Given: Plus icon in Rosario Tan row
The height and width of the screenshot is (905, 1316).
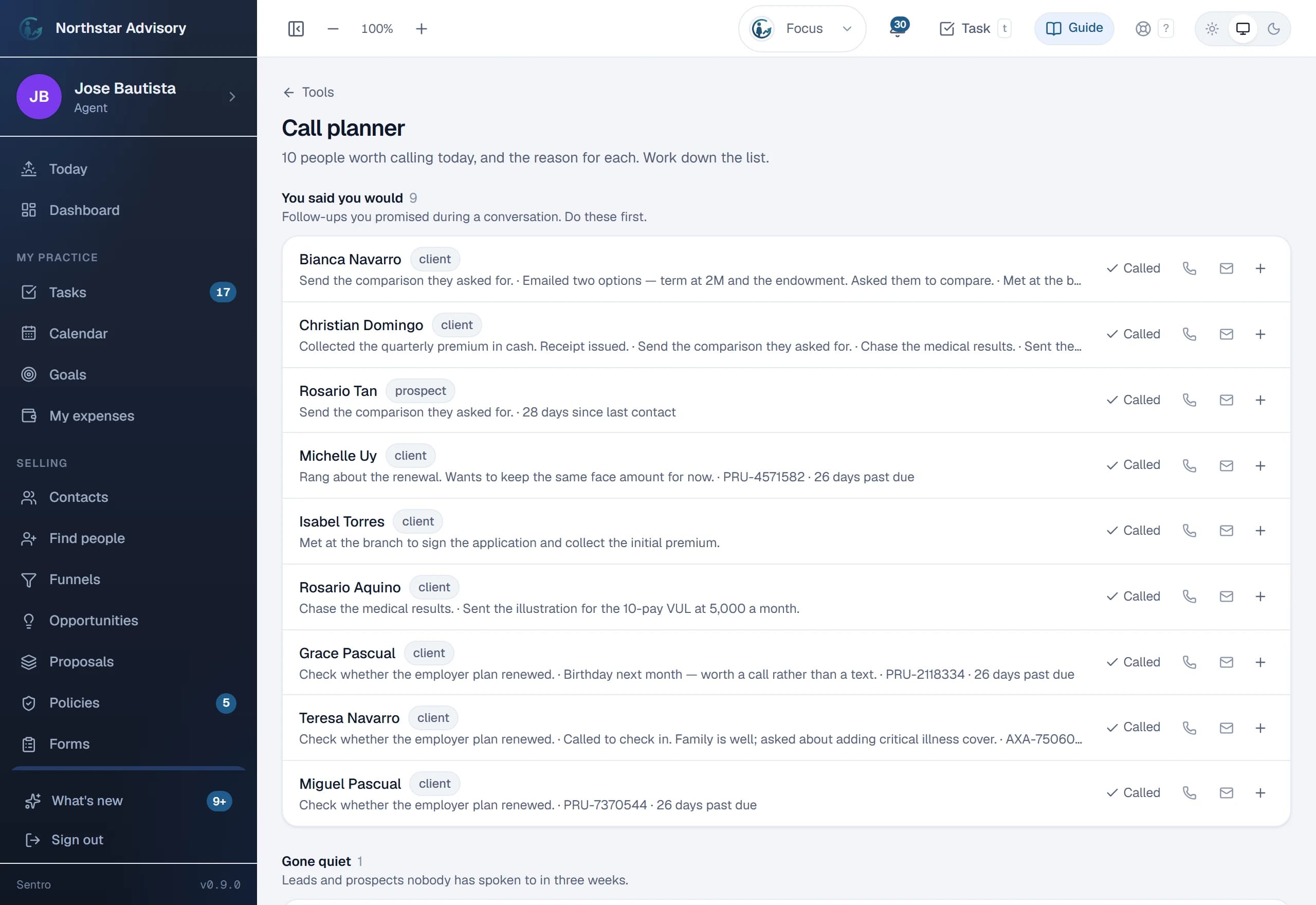Looking at the screenshot, I should [x=1260, y=400].
